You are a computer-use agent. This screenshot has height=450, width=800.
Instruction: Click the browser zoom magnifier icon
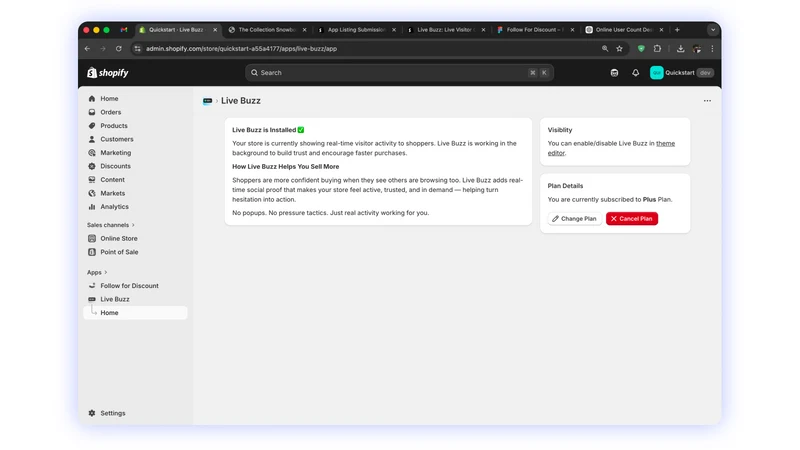[x=605, y=48]
